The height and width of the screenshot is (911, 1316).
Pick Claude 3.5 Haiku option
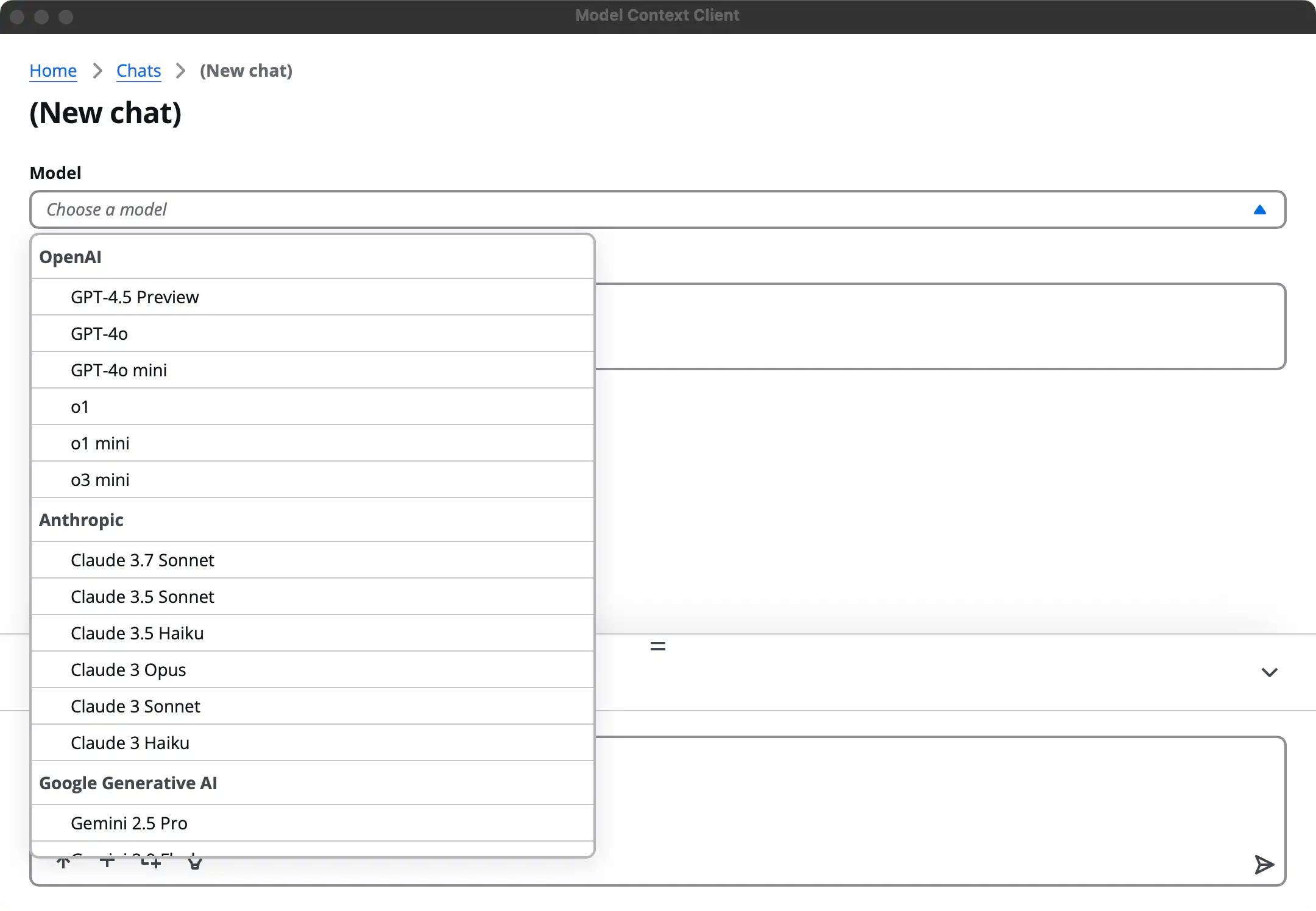coord(137,633)
